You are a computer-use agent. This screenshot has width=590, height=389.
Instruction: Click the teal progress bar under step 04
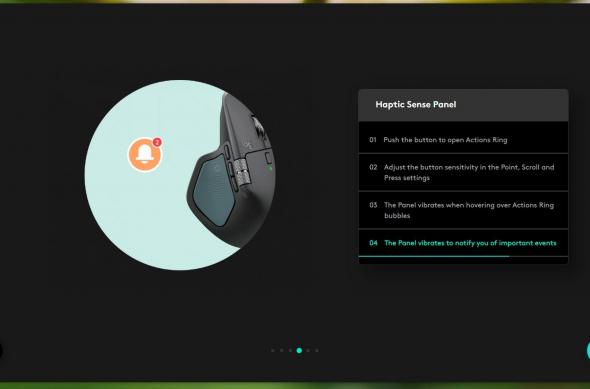(434, 256)
